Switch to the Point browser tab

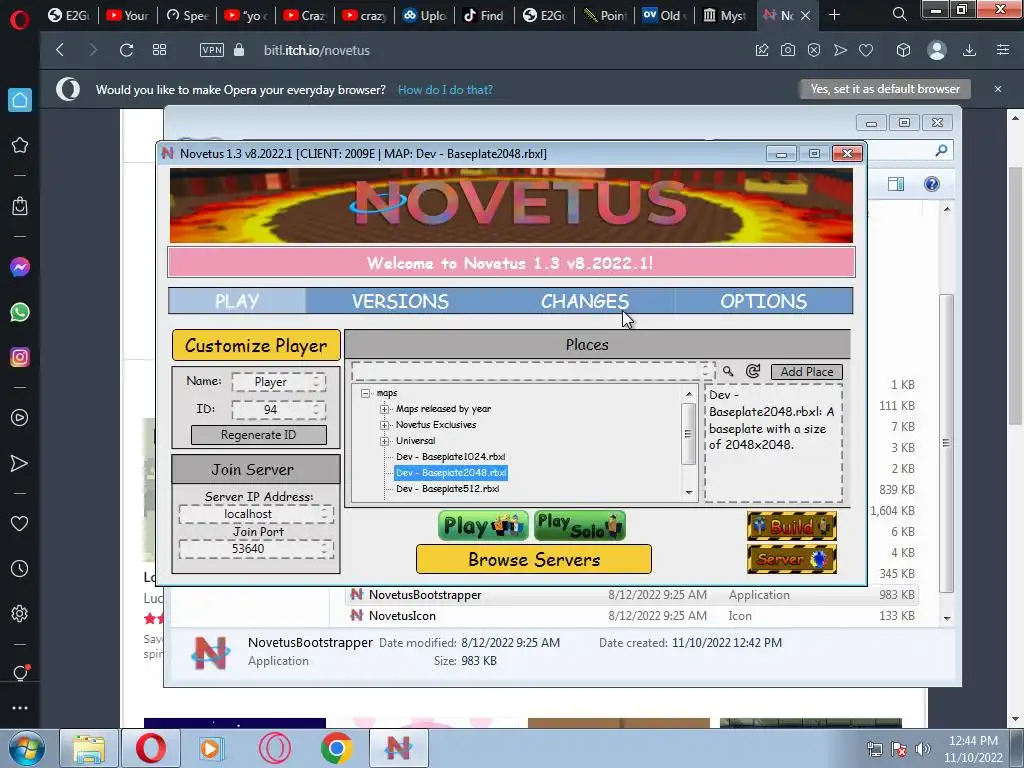[x=605, y=15]
